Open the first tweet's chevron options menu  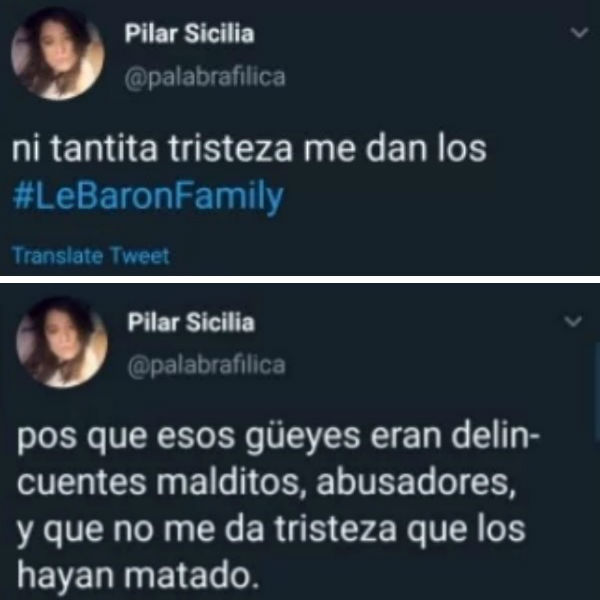pyautogui.click(x=579, y=33)
